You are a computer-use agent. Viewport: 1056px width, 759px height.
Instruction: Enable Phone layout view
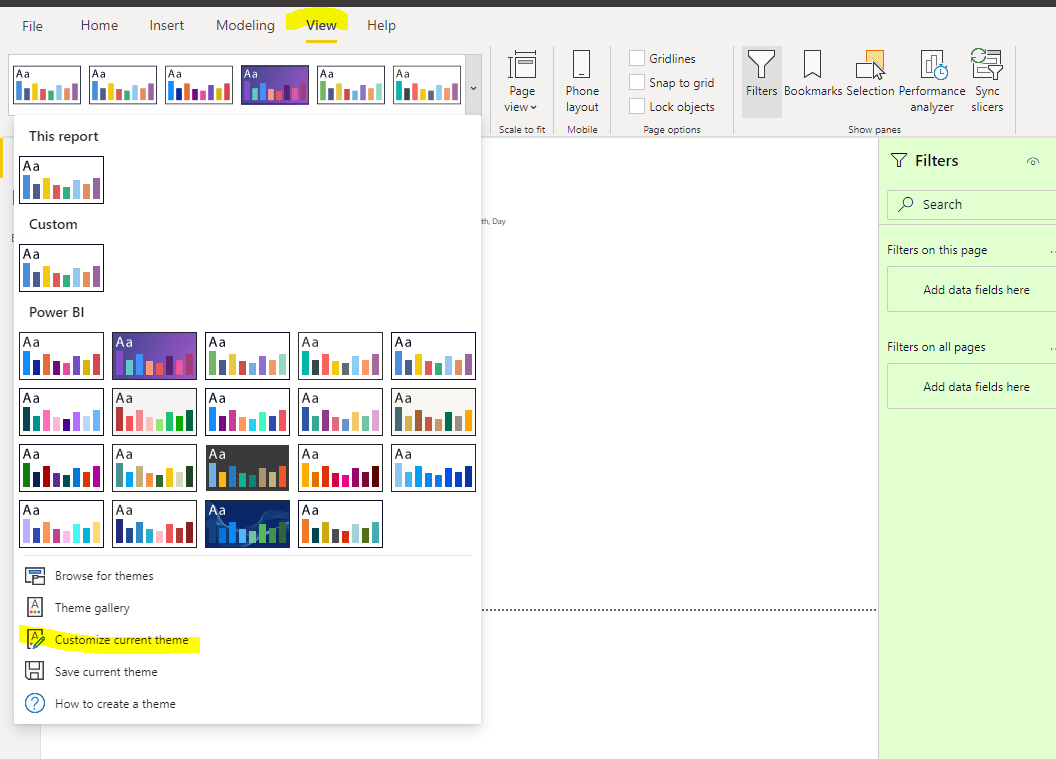pyautogui.click(x=581, y=80)
